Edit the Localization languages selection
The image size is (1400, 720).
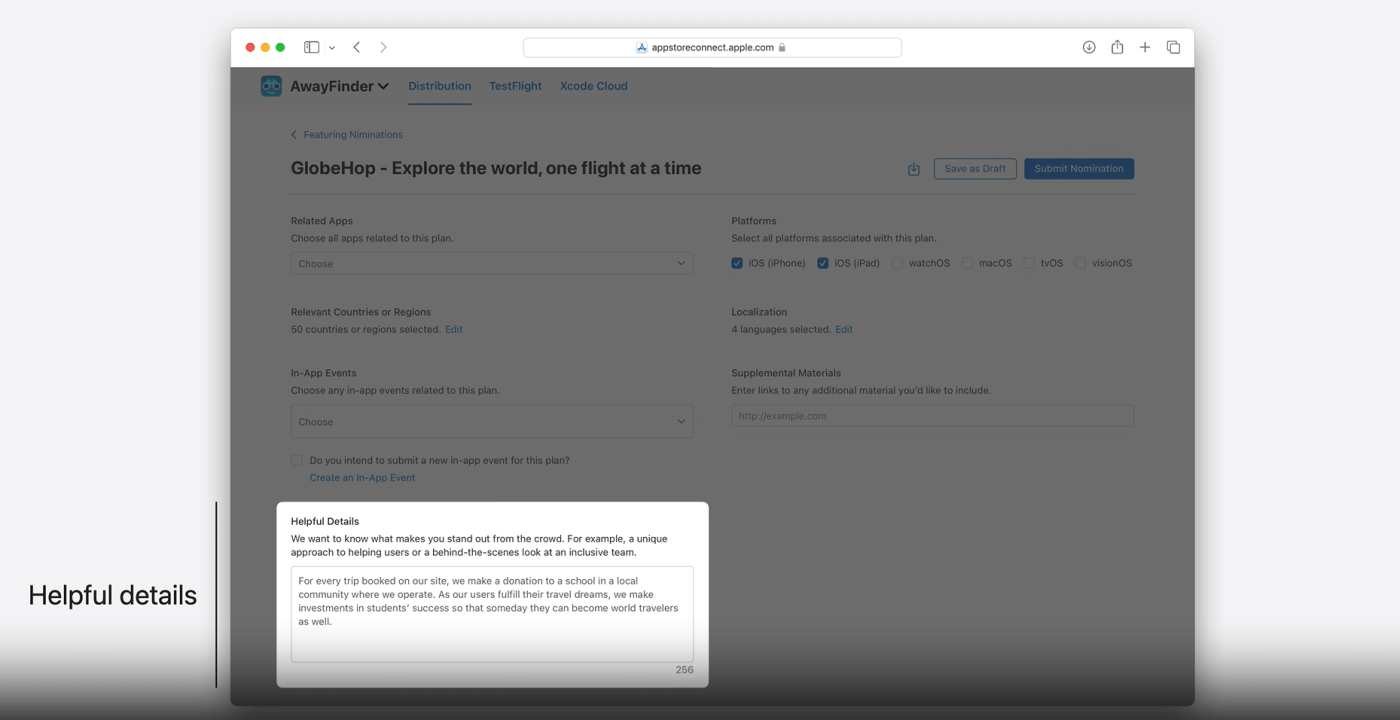(844, 329)
